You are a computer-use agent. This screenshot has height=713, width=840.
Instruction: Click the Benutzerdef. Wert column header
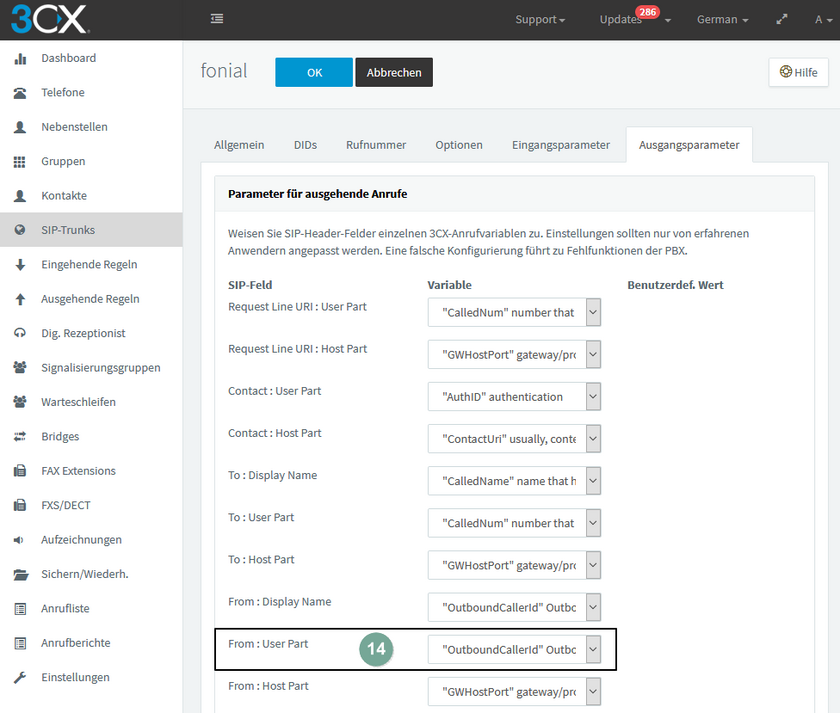point(675,285)
